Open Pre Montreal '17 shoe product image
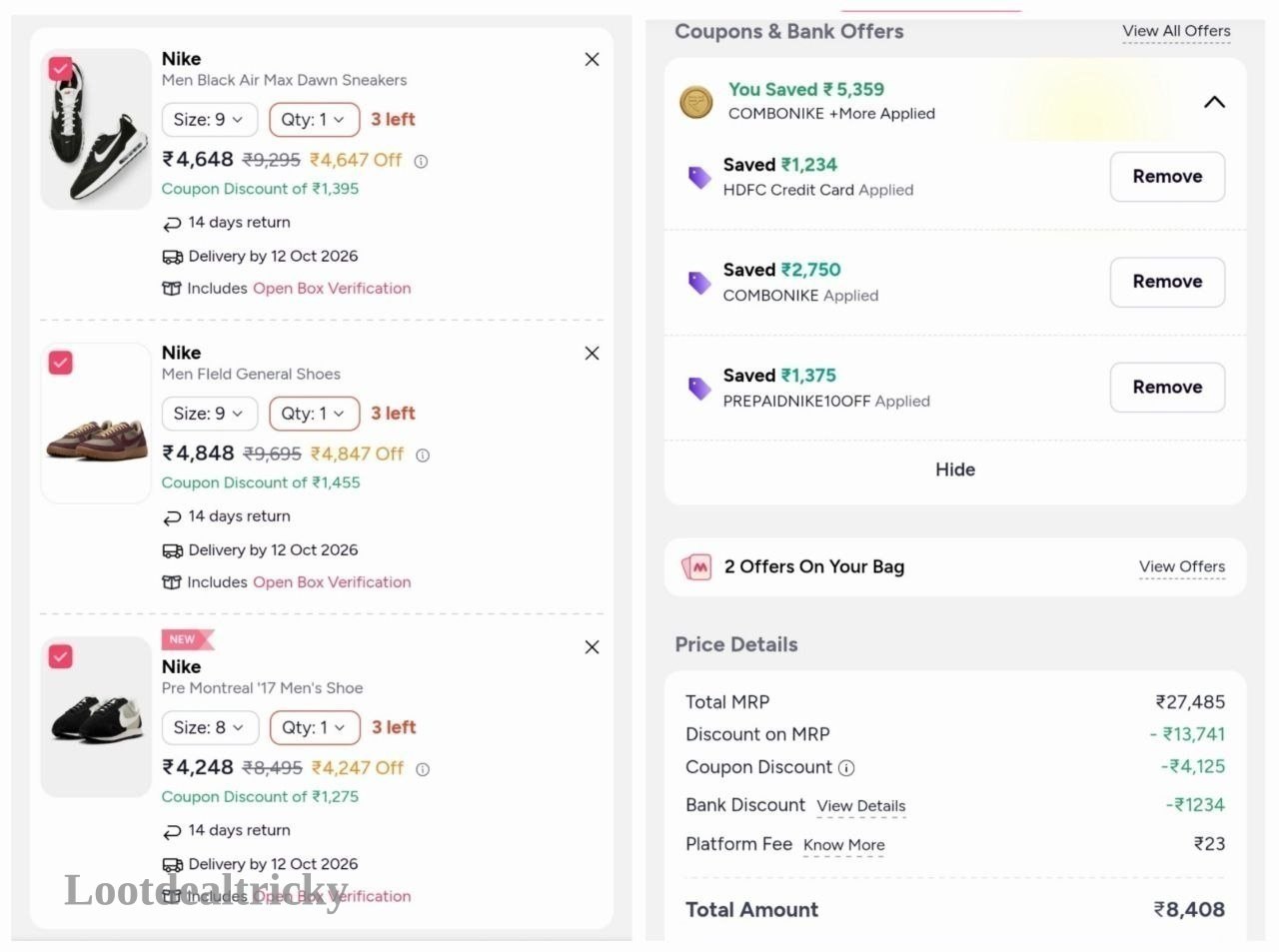The height and width of the screenshot is (952, 1279). tap(96, 717)
